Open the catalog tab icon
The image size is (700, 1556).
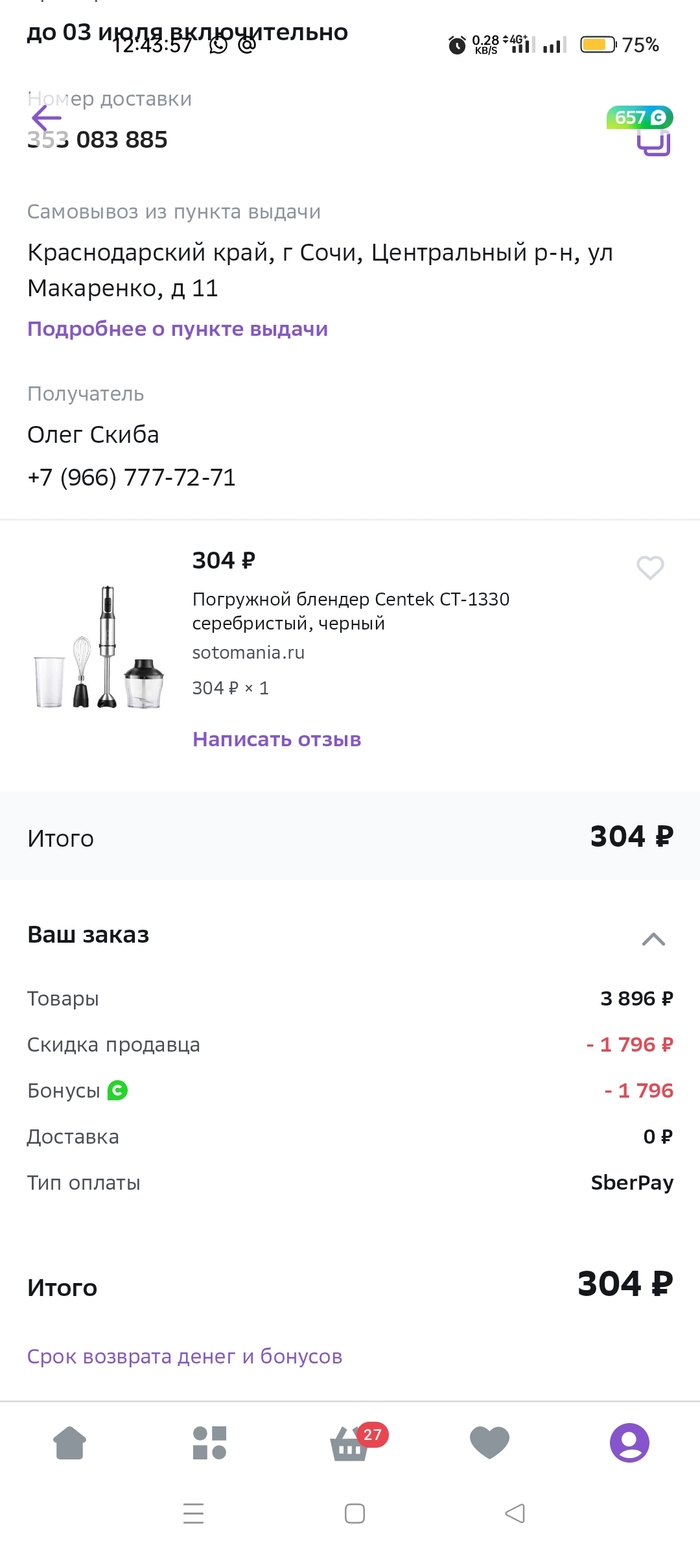[210, 1443]
